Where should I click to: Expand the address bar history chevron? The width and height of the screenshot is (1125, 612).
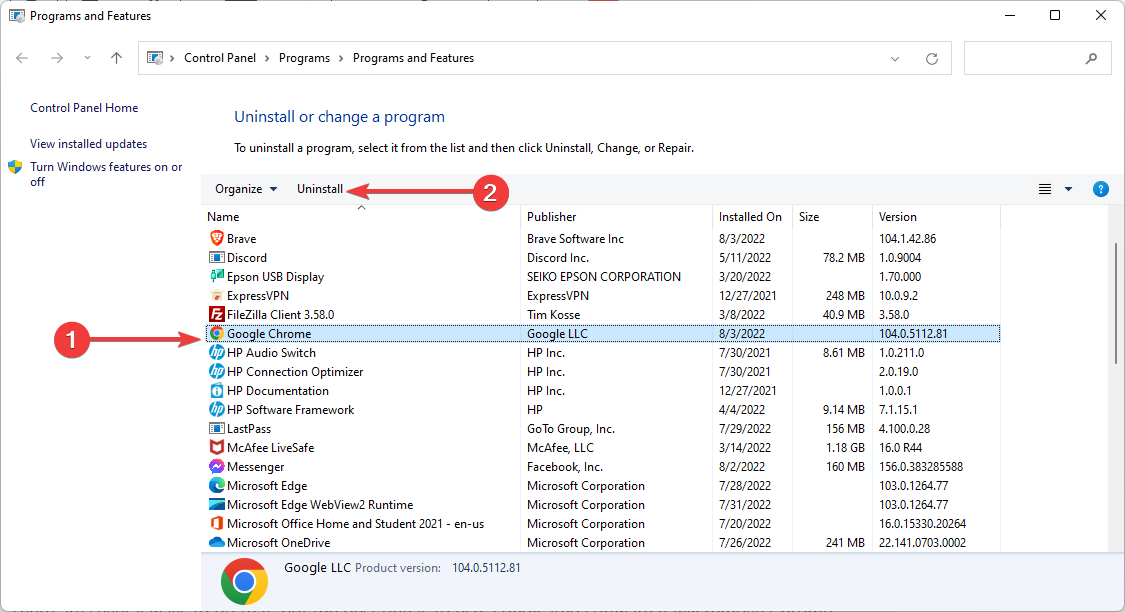[895, 59]
